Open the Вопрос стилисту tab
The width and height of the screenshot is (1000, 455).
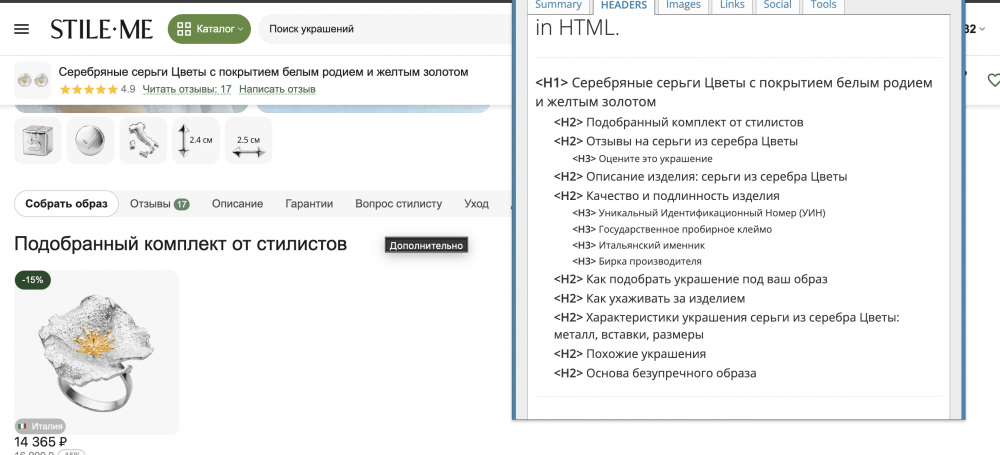399,204
